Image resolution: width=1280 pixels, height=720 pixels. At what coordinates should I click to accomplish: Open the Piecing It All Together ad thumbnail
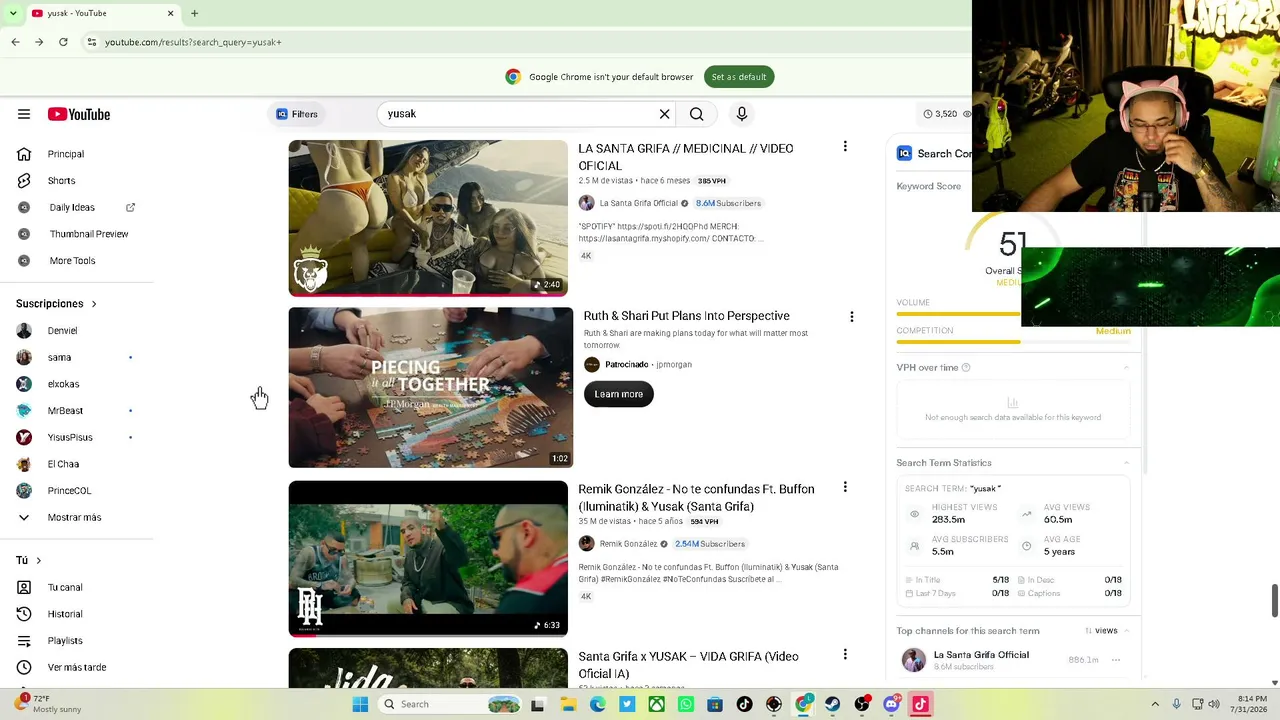point(431,388)
